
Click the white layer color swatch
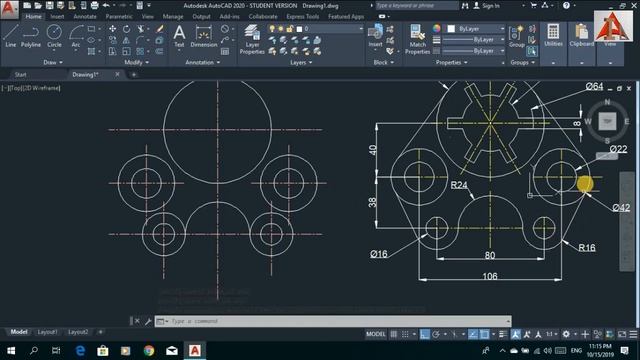click(x=299, y=29)
